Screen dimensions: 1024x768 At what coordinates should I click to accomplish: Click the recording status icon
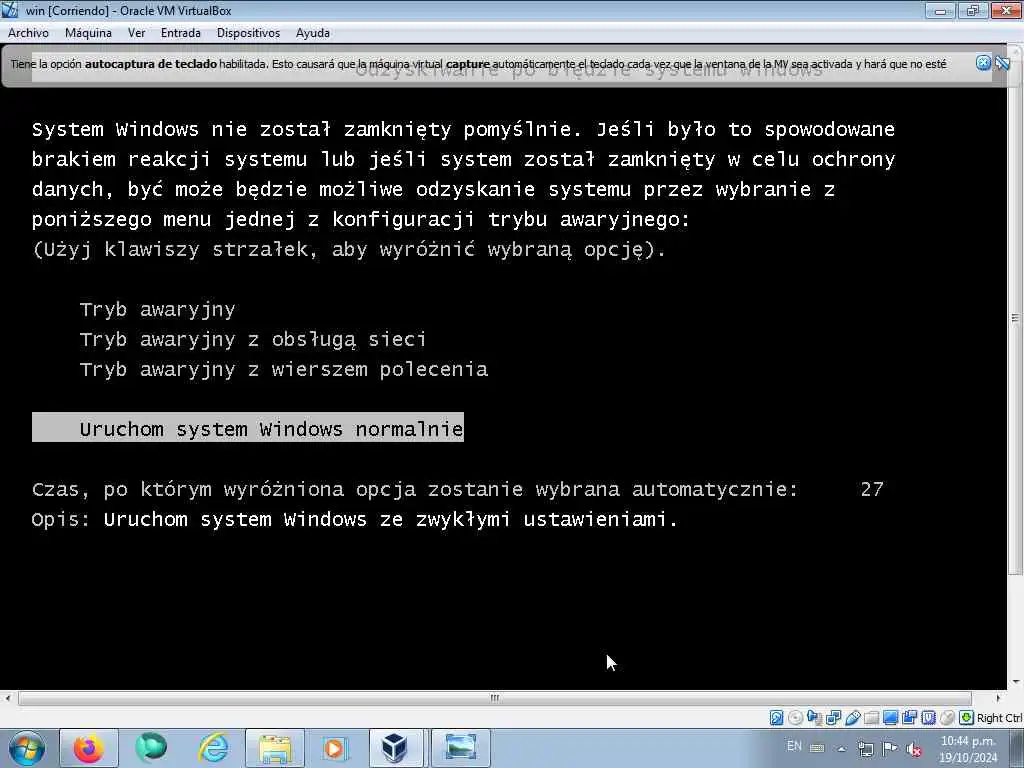[x=909, y=718]
